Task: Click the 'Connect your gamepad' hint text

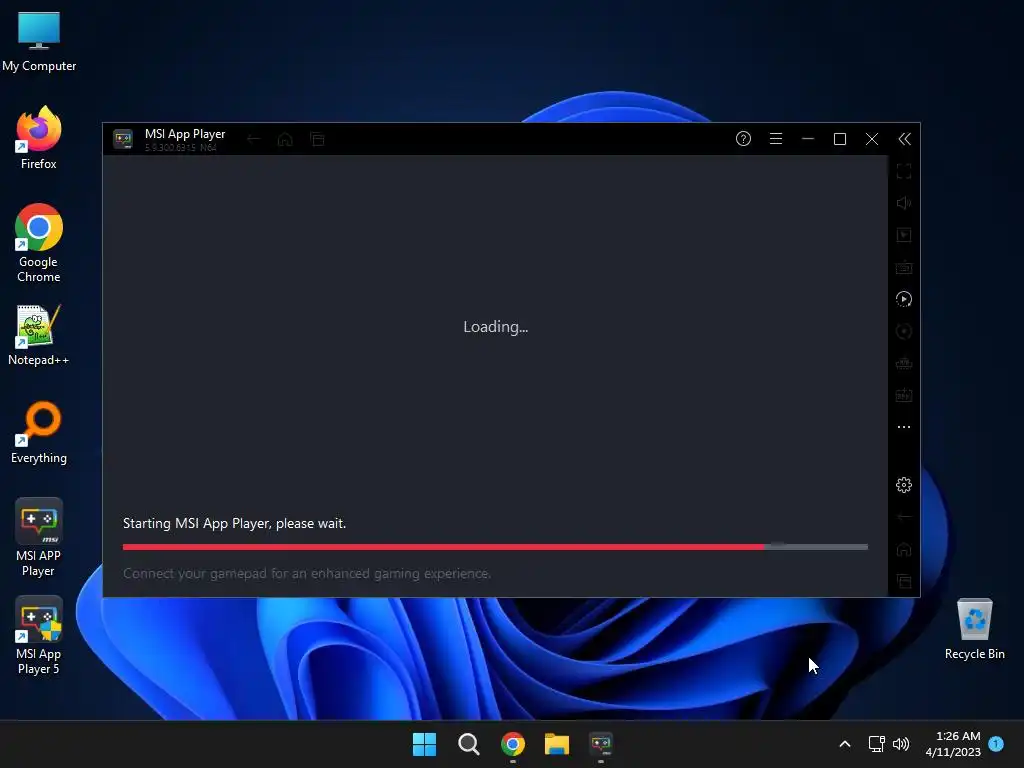Action: click(307, 573)
